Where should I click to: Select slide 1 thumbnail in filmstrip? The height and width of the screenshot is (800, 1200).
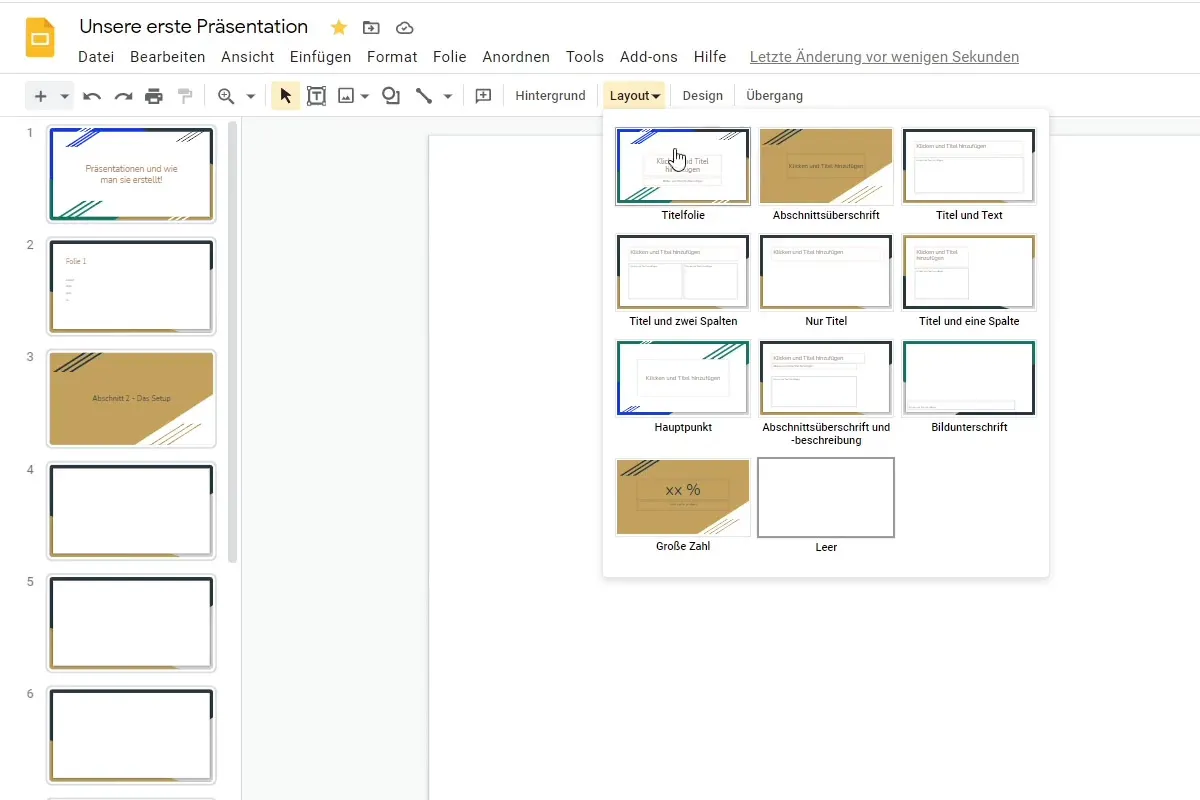(x=131, y=174)
